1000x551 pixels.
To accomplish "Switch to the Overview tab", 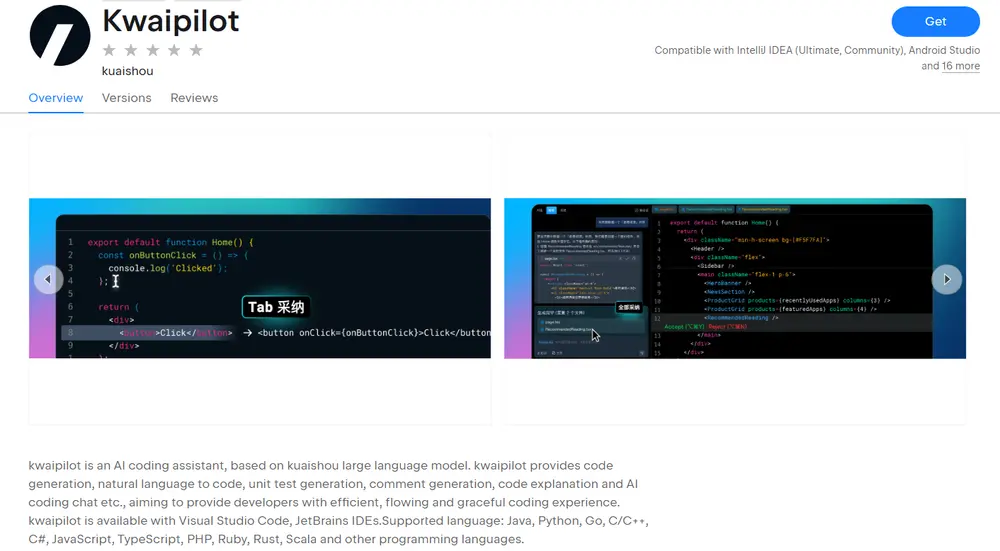I will [56, 98].
